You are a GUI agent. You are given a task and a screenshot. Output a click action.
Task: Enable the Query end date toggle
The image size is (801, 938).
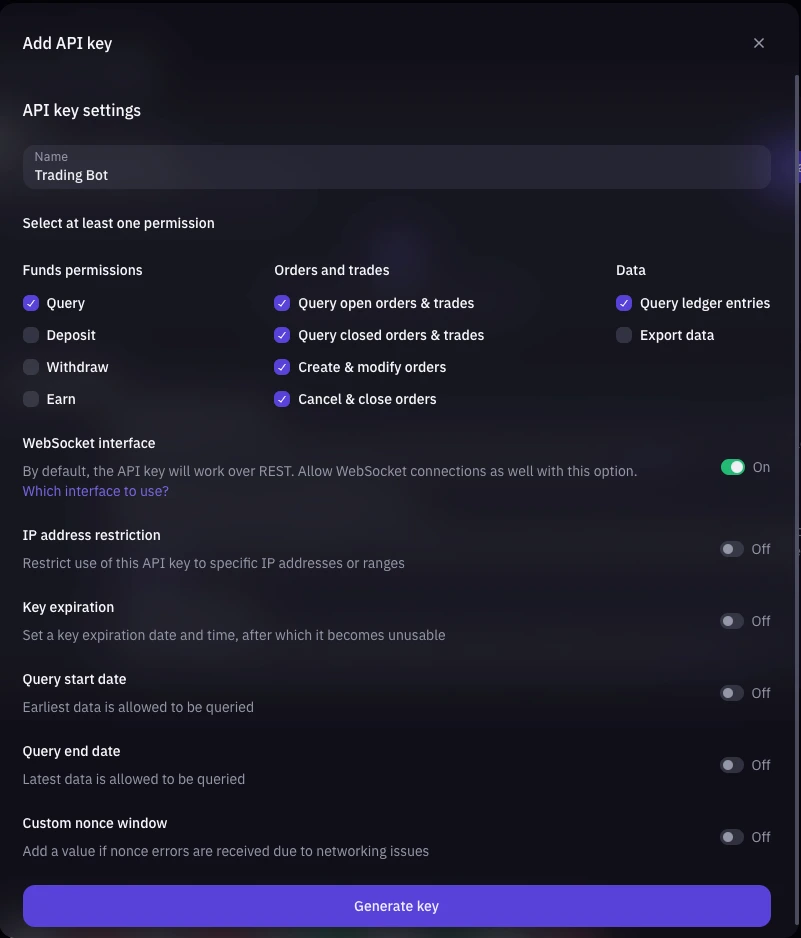732,765
